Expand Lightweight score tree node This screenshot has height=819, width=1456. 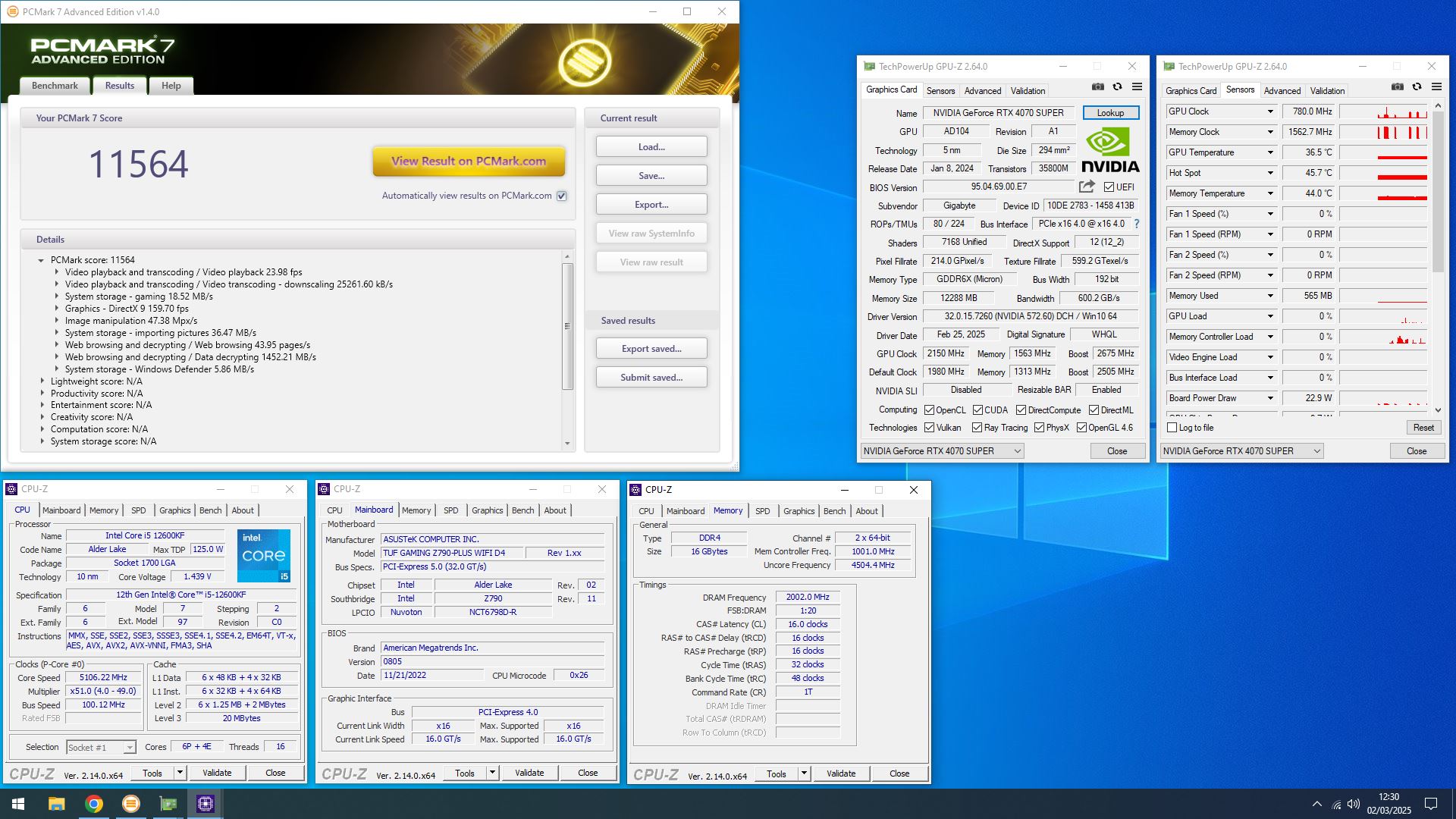point(42,381)
